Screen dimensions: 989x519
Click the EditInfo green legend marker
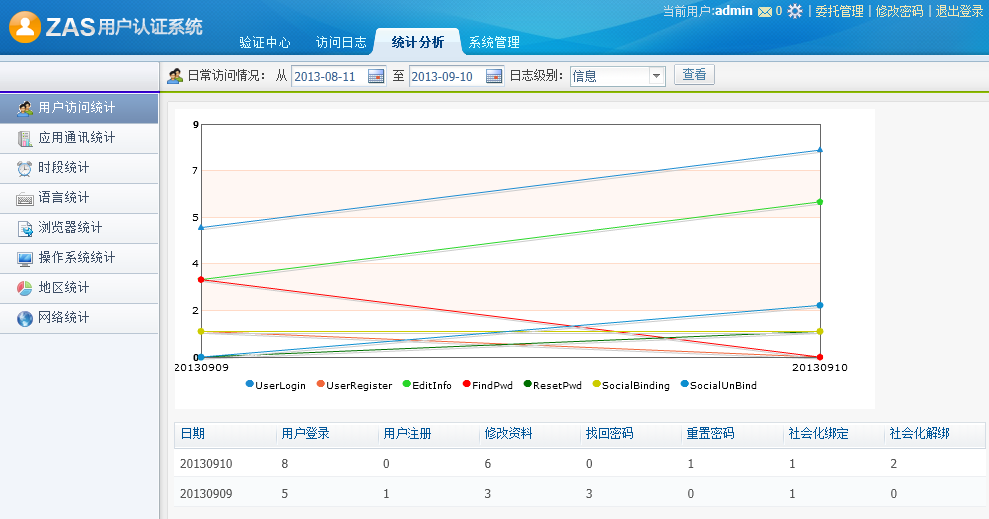[x=406, y=385]
